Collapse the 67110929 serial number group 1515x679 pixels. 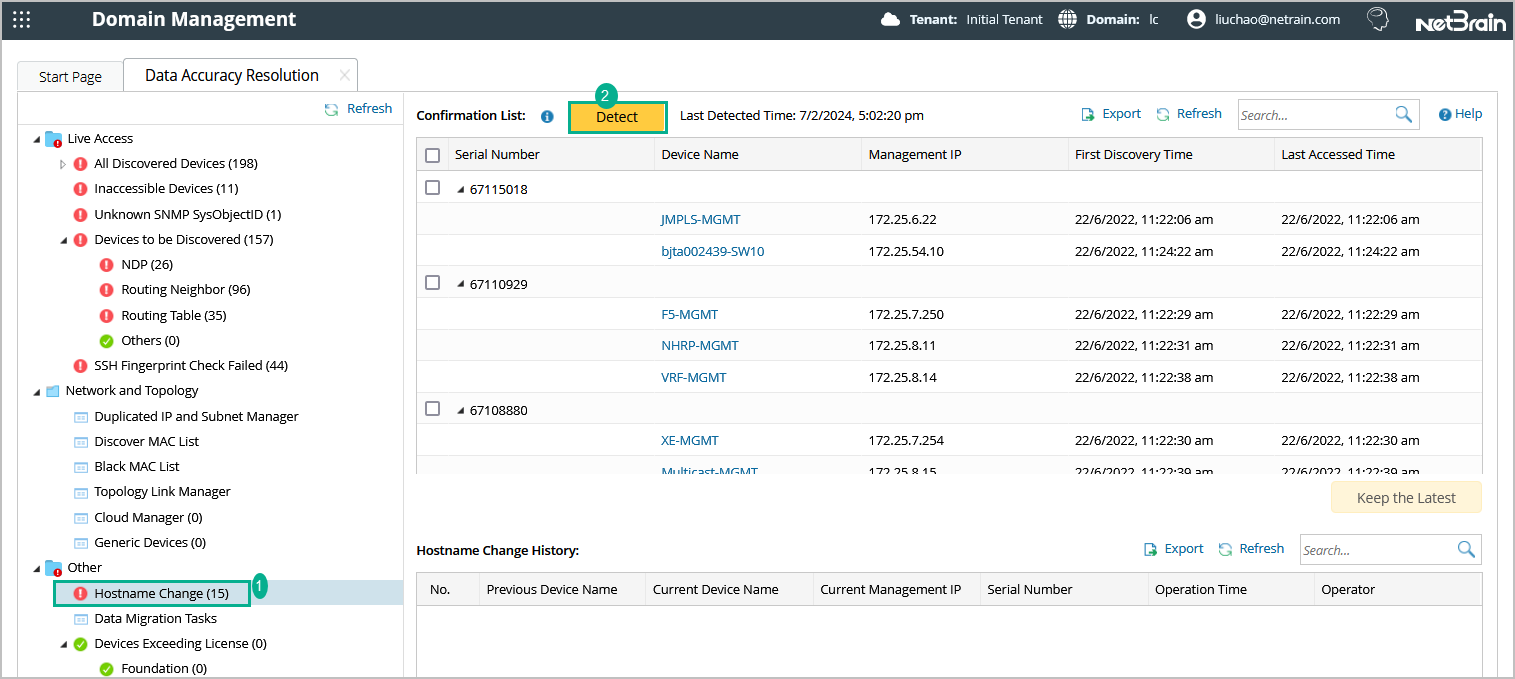(x=460, y=284)
